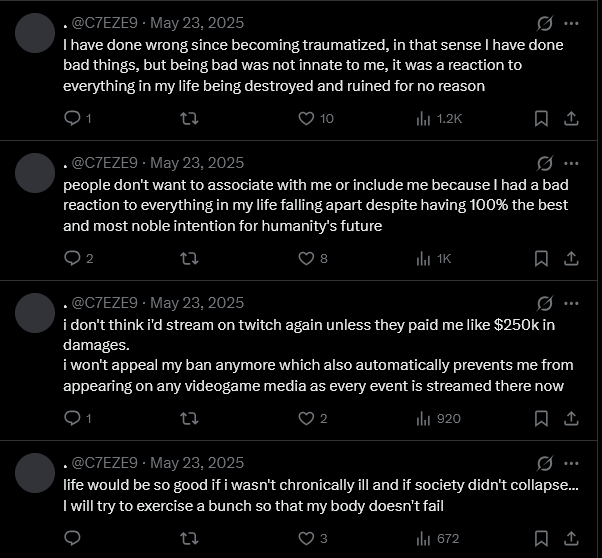
Task: Click avatar of the 'chronically ill' post
Action: coord(35,473)
